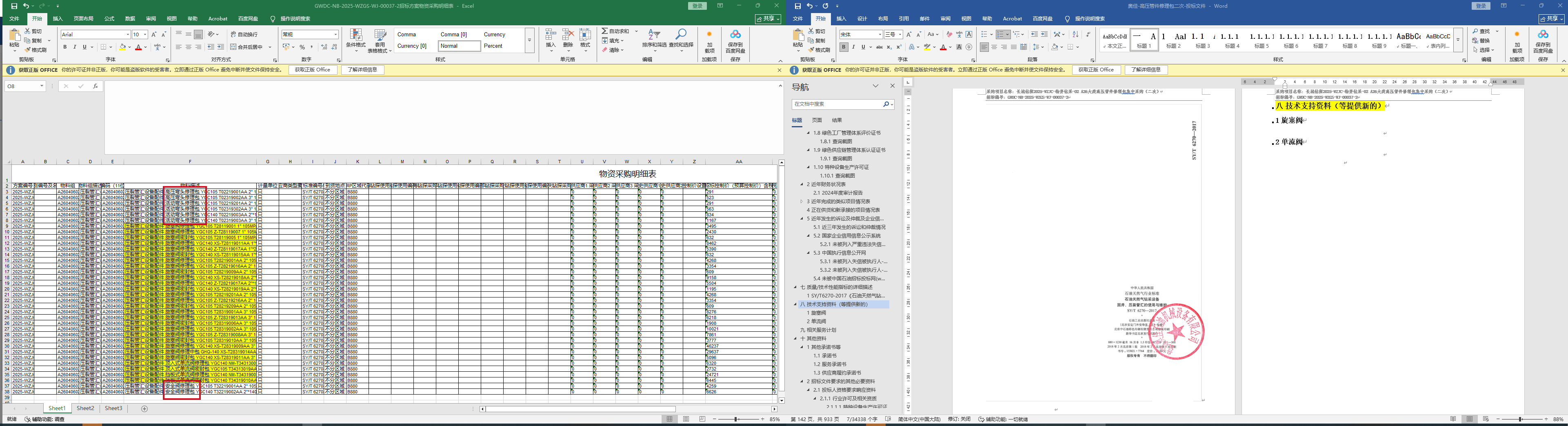Toggle Wrap Text (自动换行) in Excel
This screenshot has height=426, width=1568.
[244, 35]
